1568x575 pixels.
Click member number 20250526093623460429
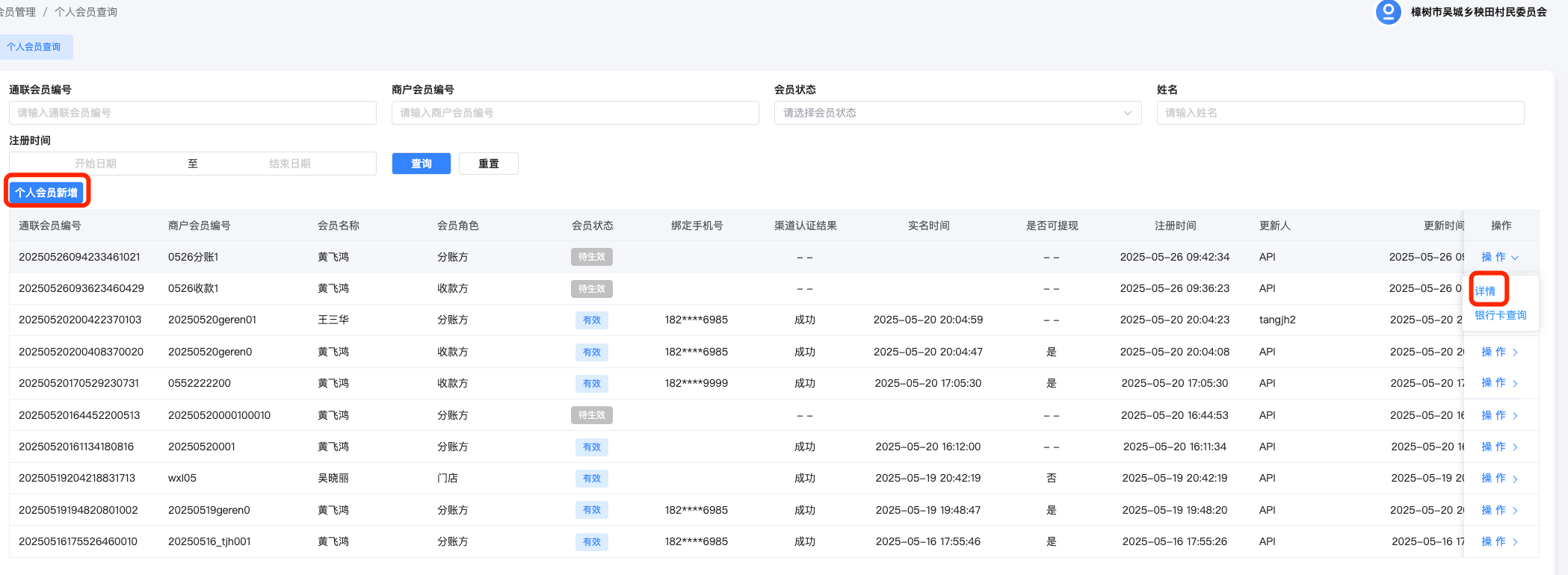[x=81, y=288]
